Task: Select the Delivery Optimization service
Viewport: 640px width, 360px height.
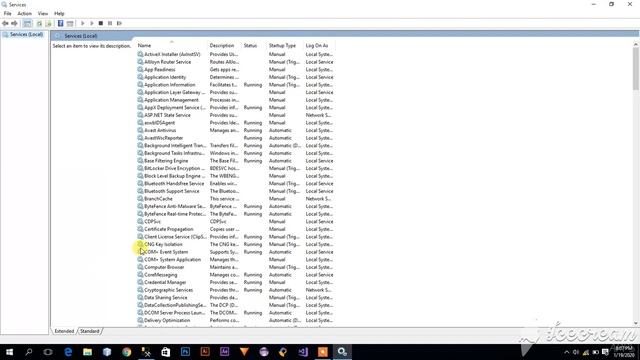Action: (x=167, y=320)
